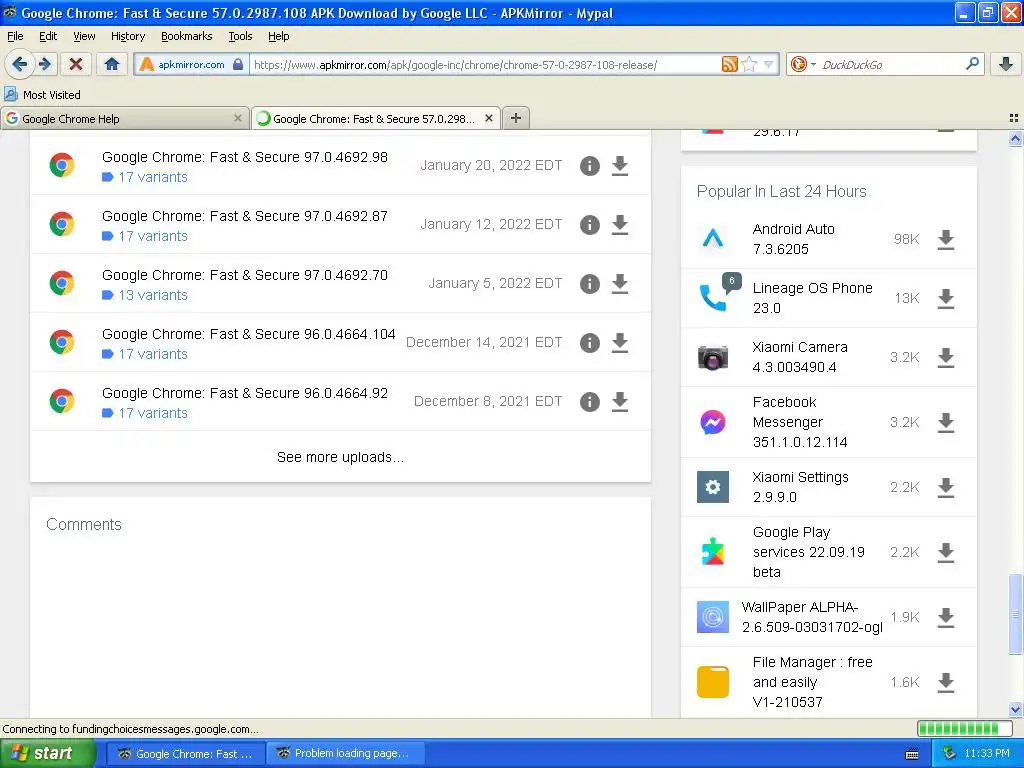Download Chrome 97.0.4692.87 APK
The width and height of the screenshot is (1024, 768).
[620, 225]
